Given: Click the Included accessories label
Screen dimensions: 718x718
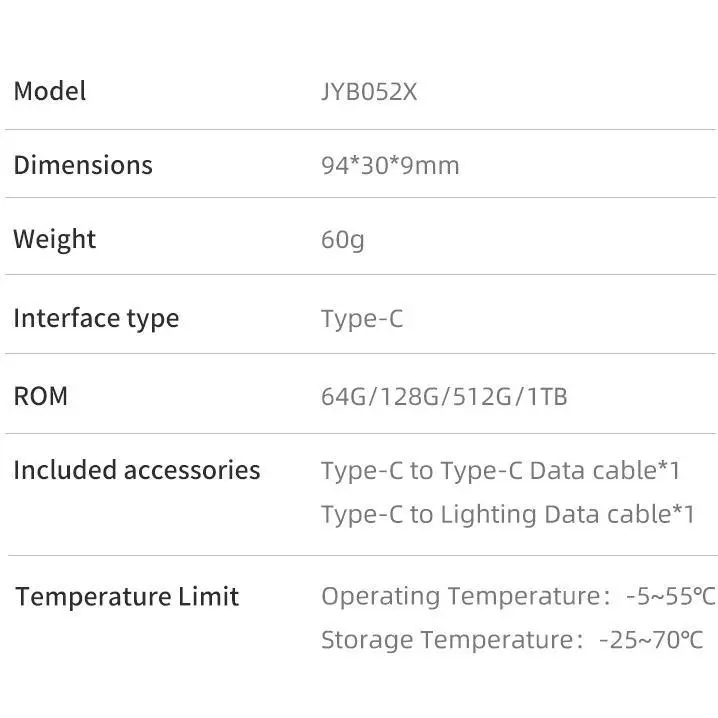Looking at the screenshot, I should click(137, 470).
